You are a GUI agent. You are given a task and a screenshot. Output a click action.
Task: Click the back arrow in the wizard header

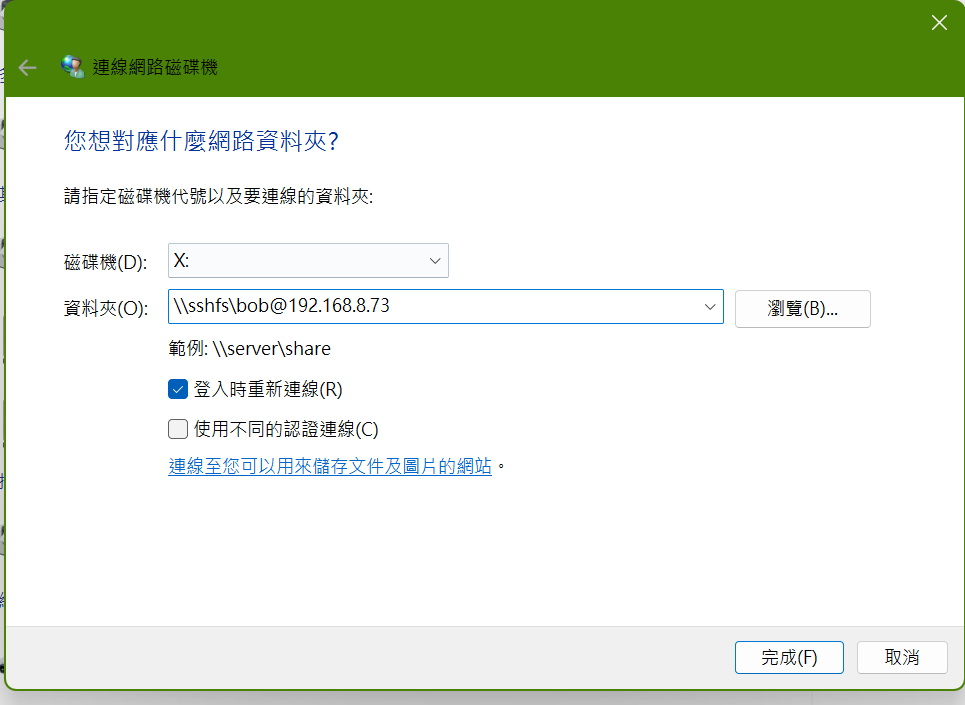[x=28, y=68]
